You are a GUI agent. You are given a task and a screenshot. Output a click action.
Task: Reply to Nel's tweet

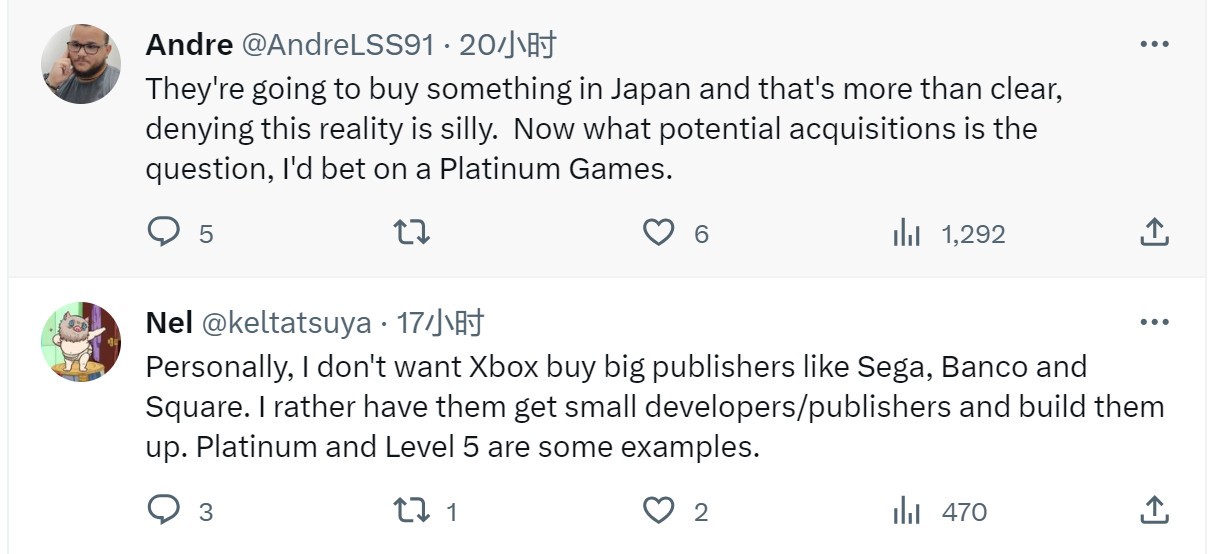(163, 511)
